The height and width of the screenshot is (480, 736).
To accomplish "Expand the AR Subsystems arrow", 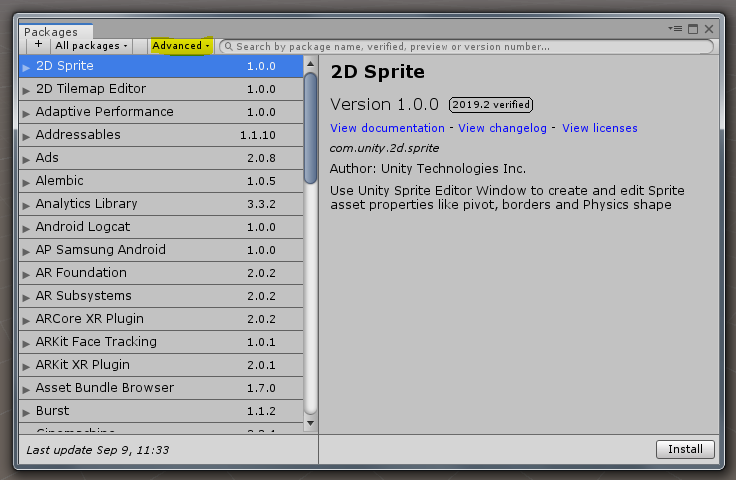I will coord(26,297).
